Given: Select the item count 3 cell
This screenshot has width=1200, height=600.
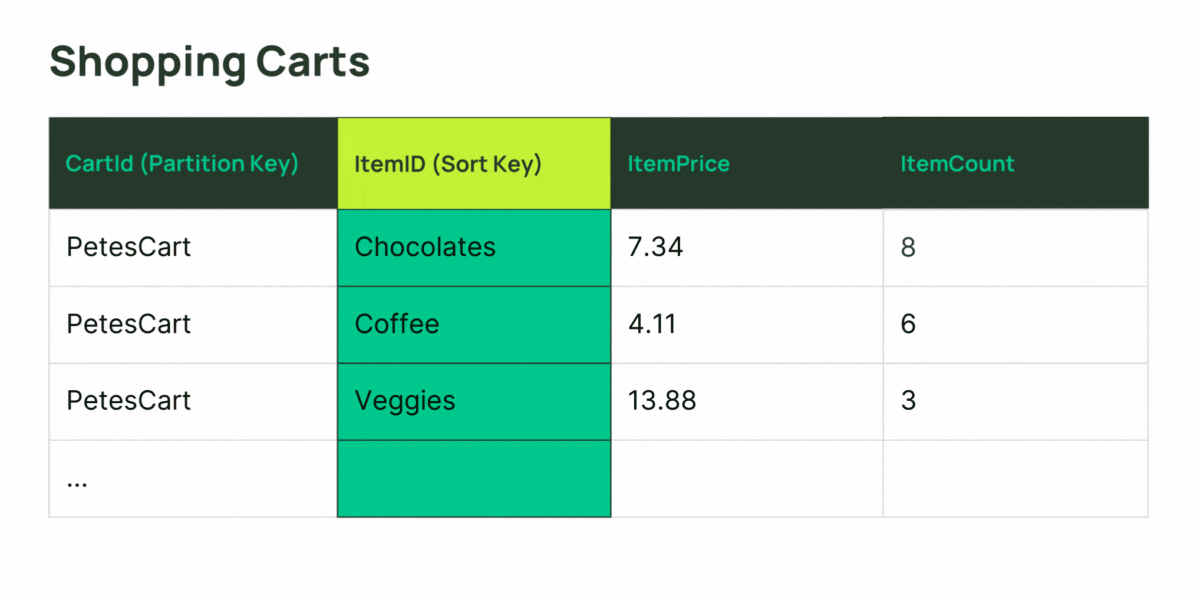Looking at the screenshot, I should (1016, 402).
